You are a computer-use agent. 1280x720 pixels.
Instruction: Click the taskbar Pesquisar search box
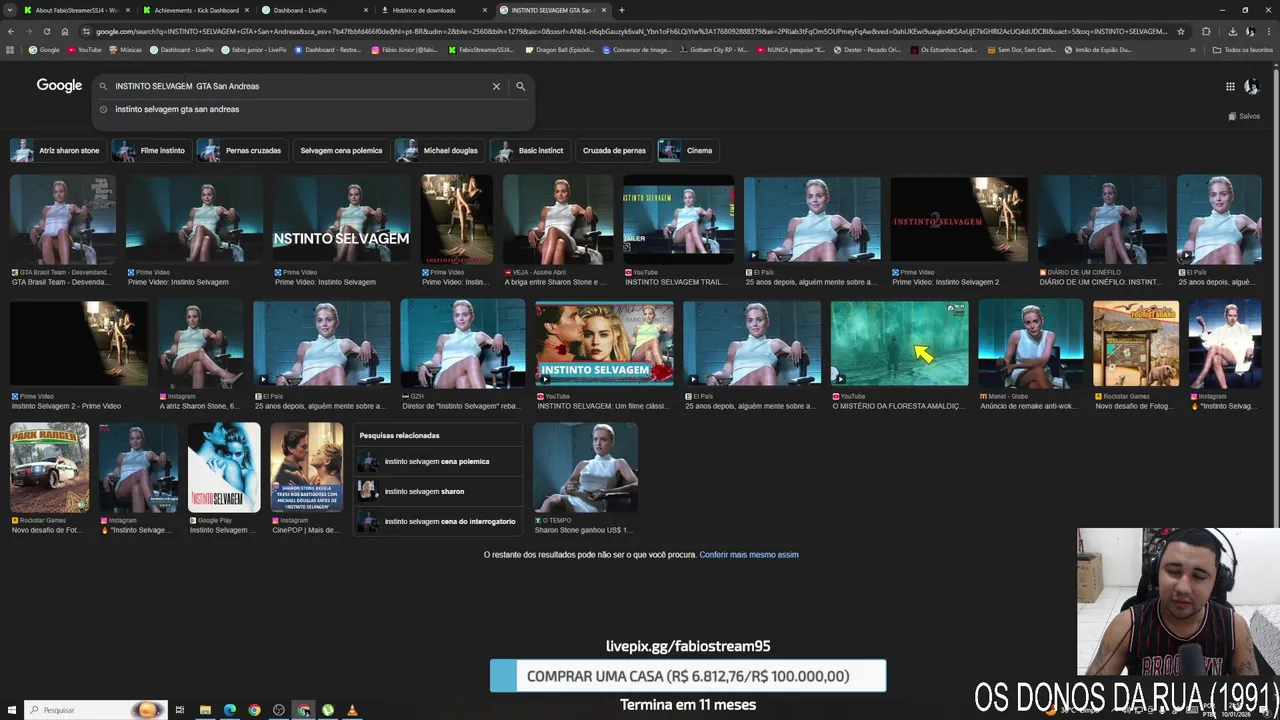[95, 710]
